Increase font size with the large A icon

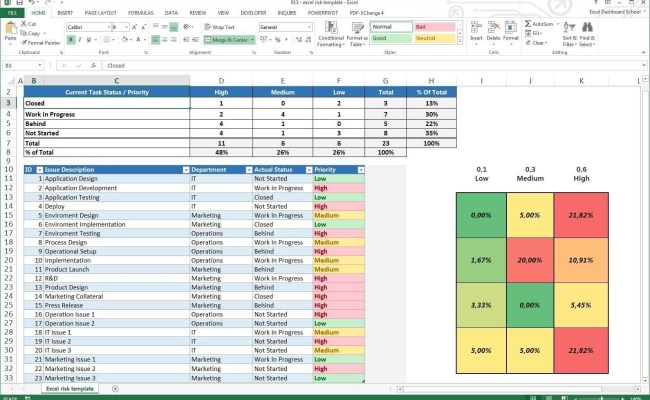pyautogui.click(x=134, y=27)
